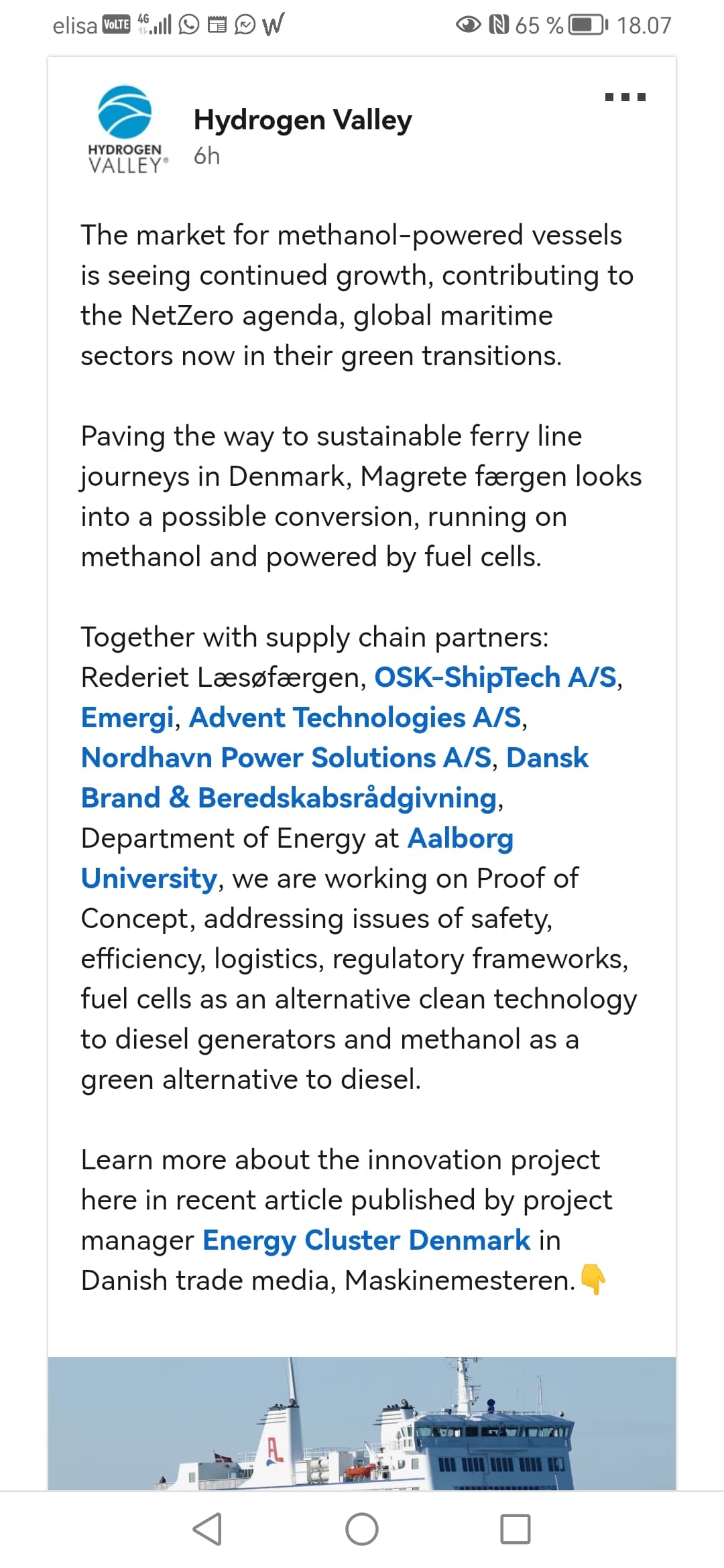This screenshot has height=1568, width=724.
Task: Tap the Messenger notification icon
Action: point(245,25)
